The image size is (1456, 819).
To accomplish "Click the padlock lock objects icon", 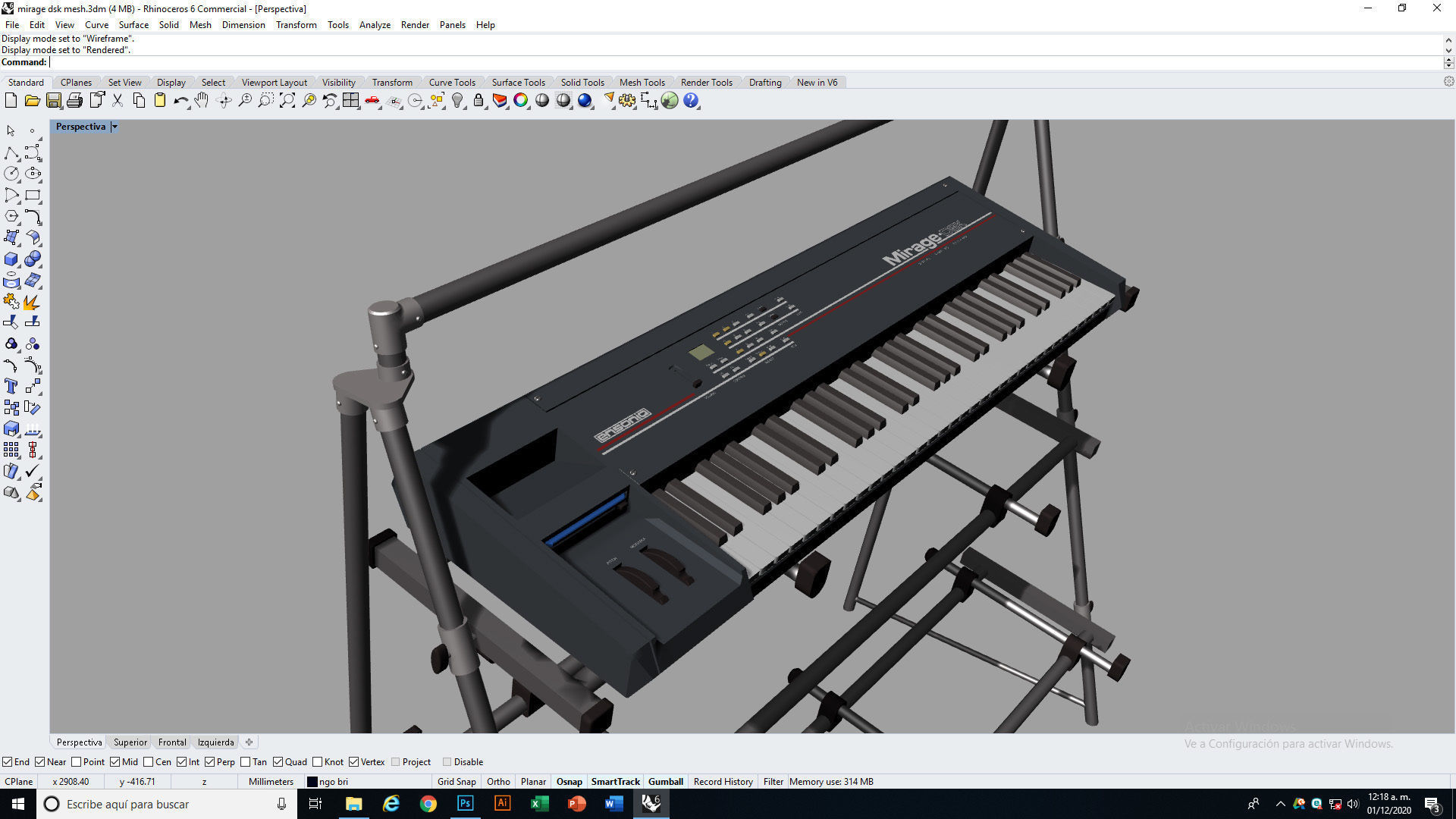I will click(x=479, y=100).
